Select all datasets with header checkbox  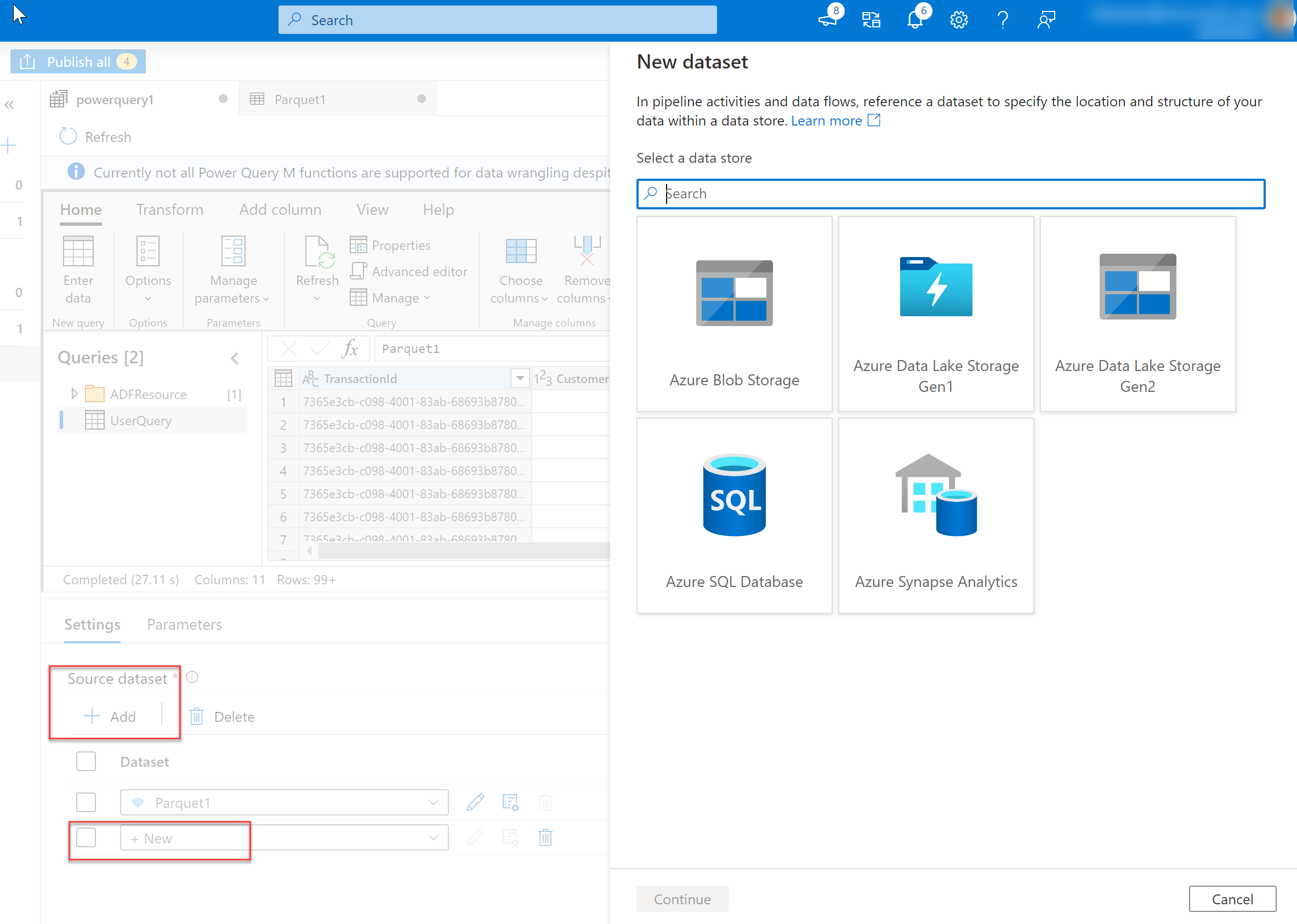pos(86,761)
